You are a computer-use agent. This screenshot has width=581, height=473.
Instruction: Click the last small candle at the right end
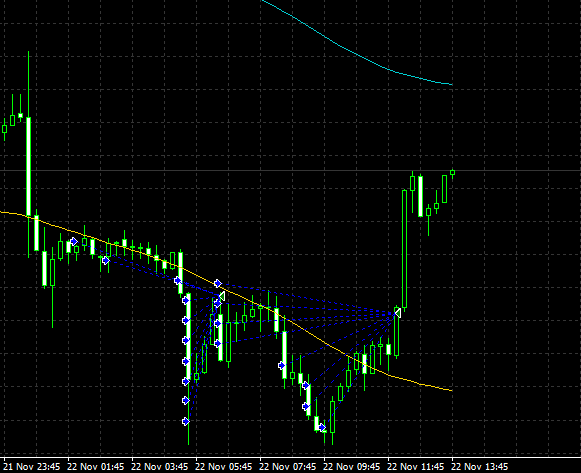click(452, 173)
